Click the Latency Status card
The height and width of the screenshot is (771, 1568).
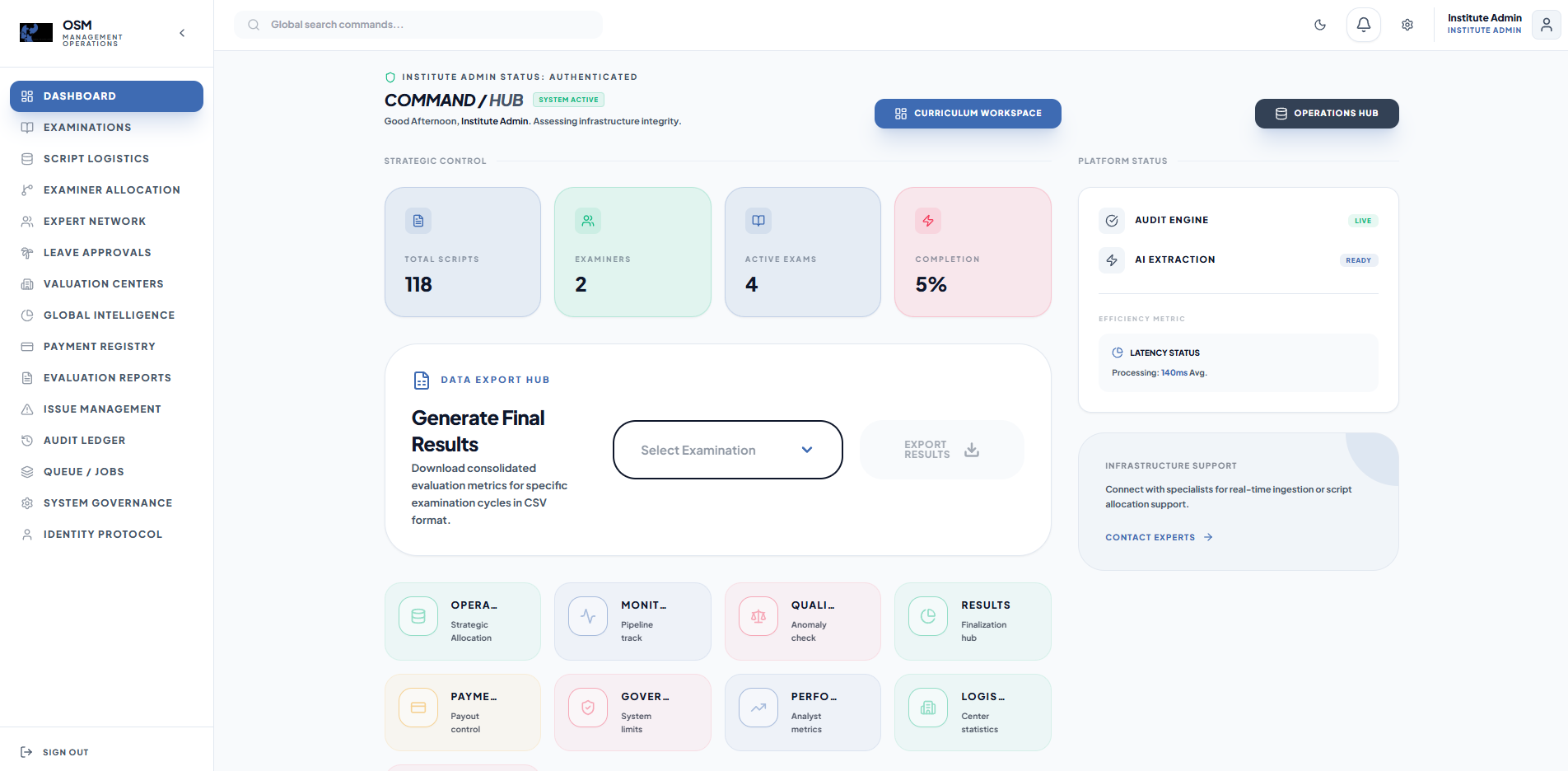pyautogui.click(x=1239, y=362)
